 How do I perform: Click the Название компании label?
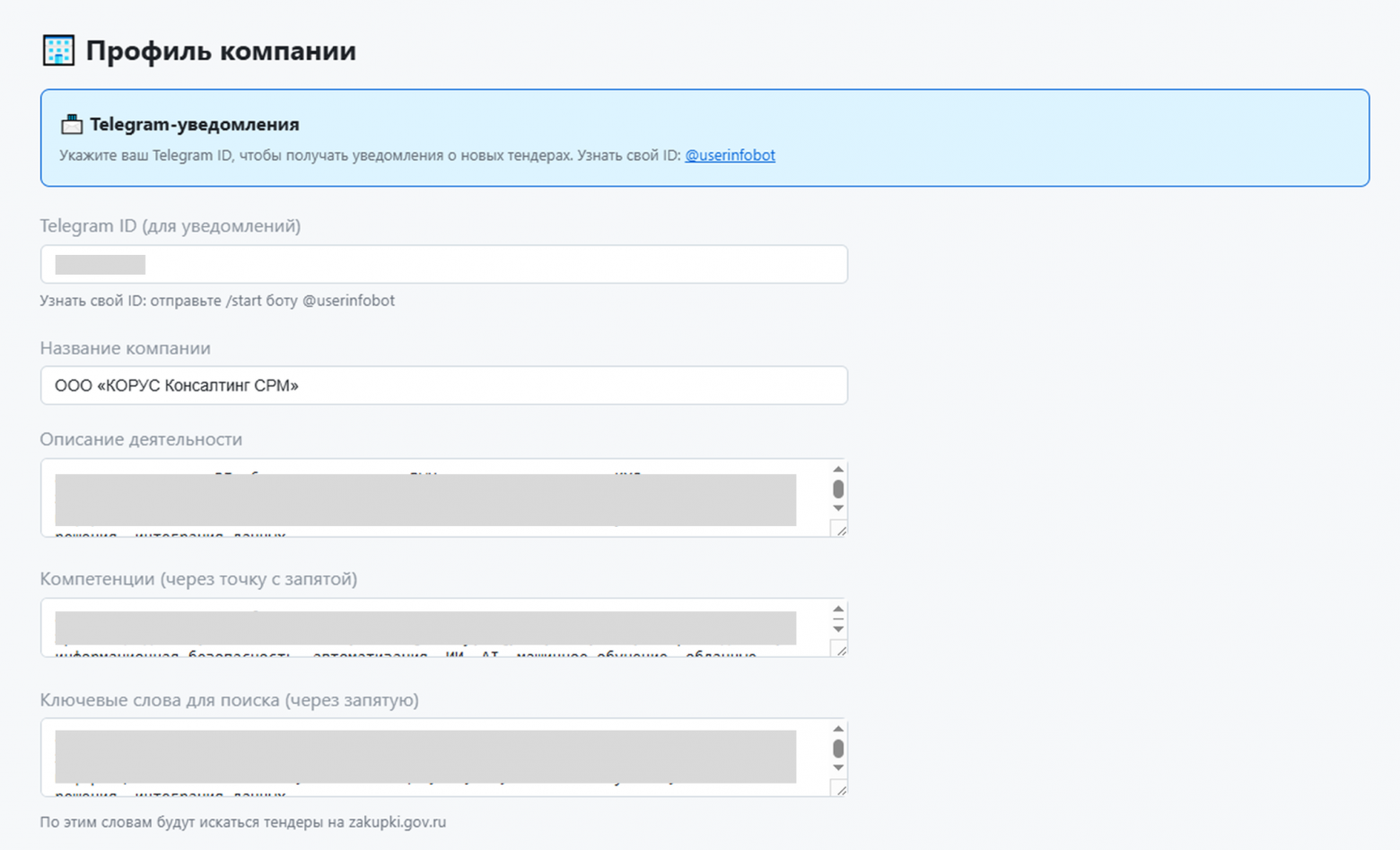(126, 348)
